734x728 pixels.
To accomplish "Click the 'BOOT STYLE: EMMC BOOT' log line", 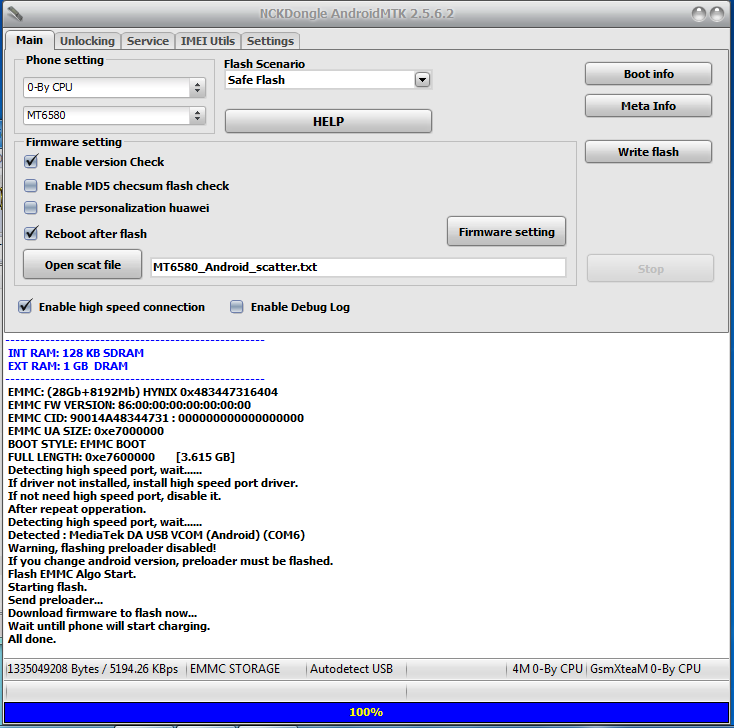I will (x=77, y=444).
